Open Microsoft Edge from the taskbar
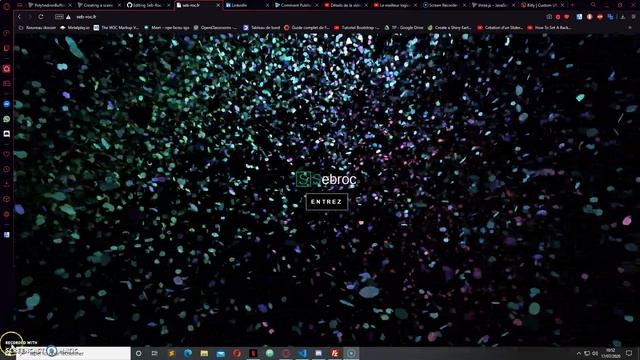640x360 pixels. [x=188, y=353]
